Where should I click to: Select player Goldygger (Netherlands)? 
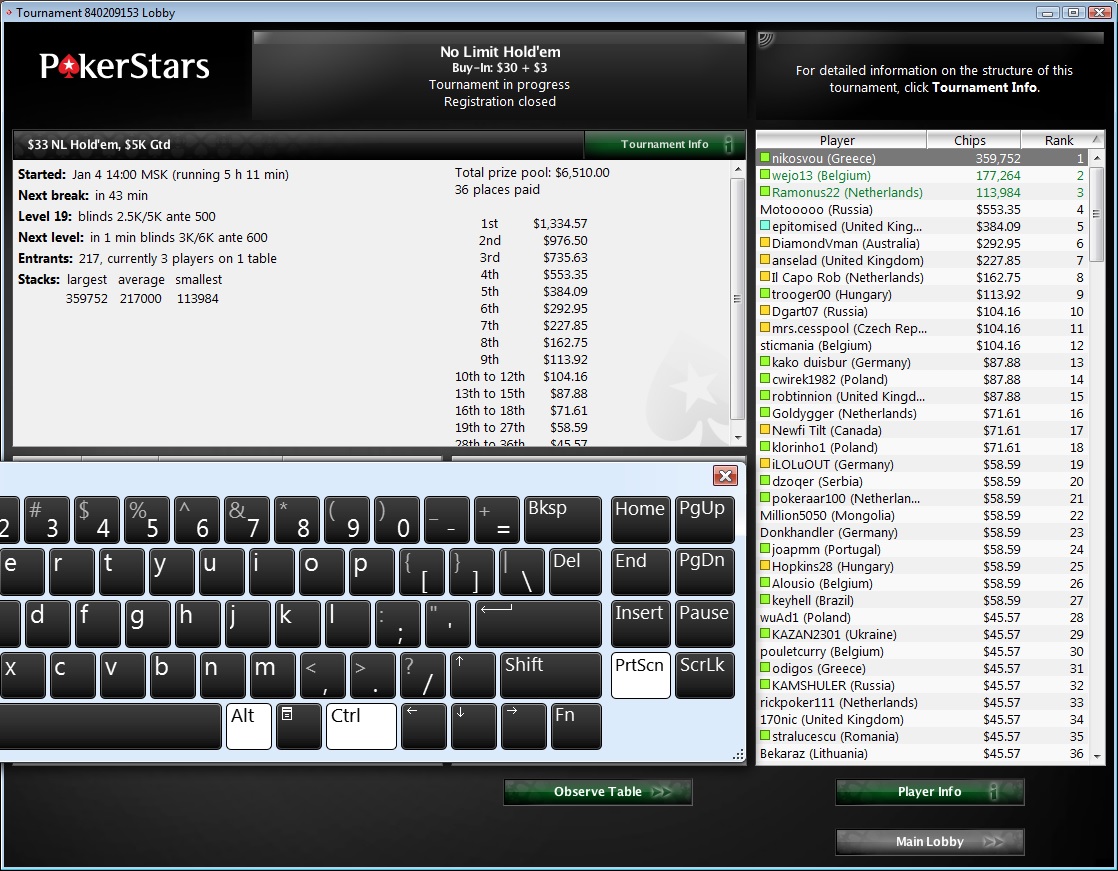click(923, 413)
